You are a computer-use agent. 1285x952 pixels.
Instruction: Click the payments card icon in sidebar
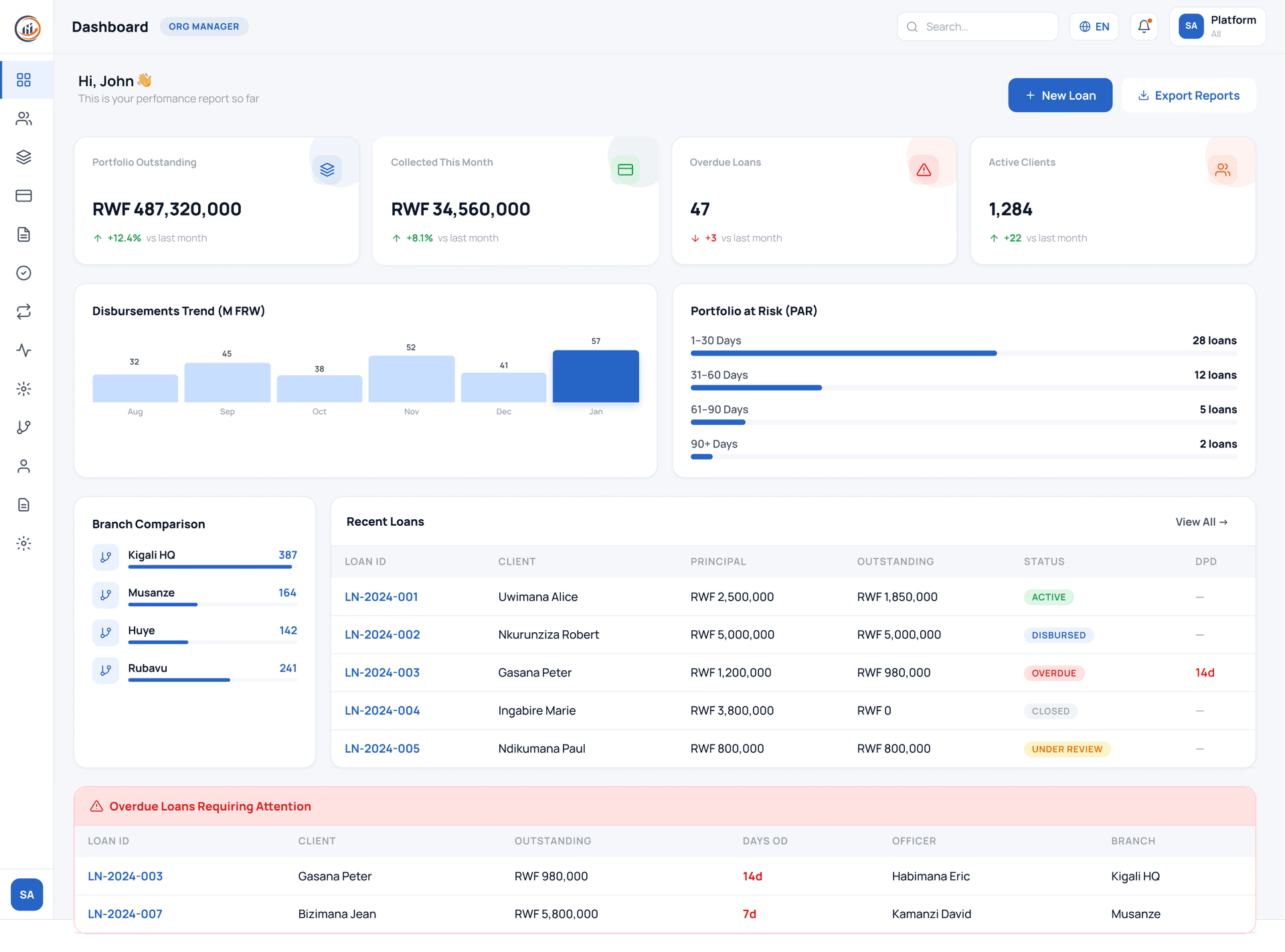pyautogui.click(x=24, y=195)
